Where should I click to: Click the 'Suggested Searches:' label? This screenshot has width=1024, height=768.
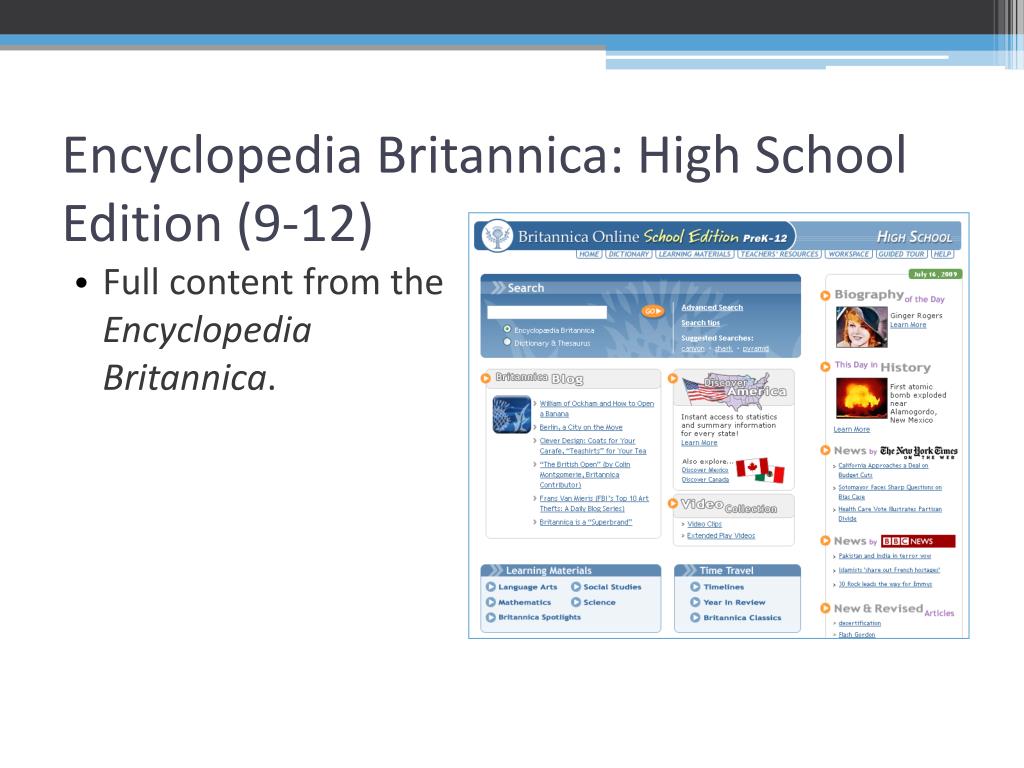[x=717, y=338]
